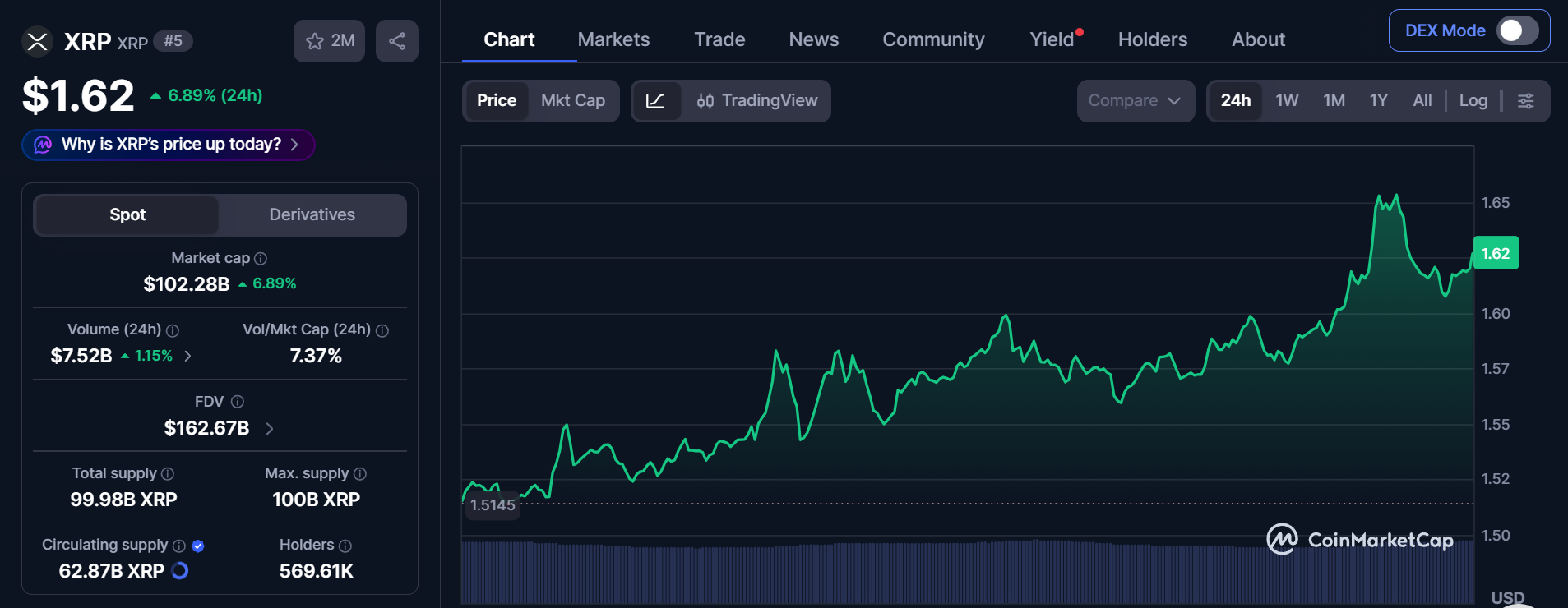The width and height of the screenshot is (1568, 608).
Task: Select Spot segment
Action: coord(127,214)
